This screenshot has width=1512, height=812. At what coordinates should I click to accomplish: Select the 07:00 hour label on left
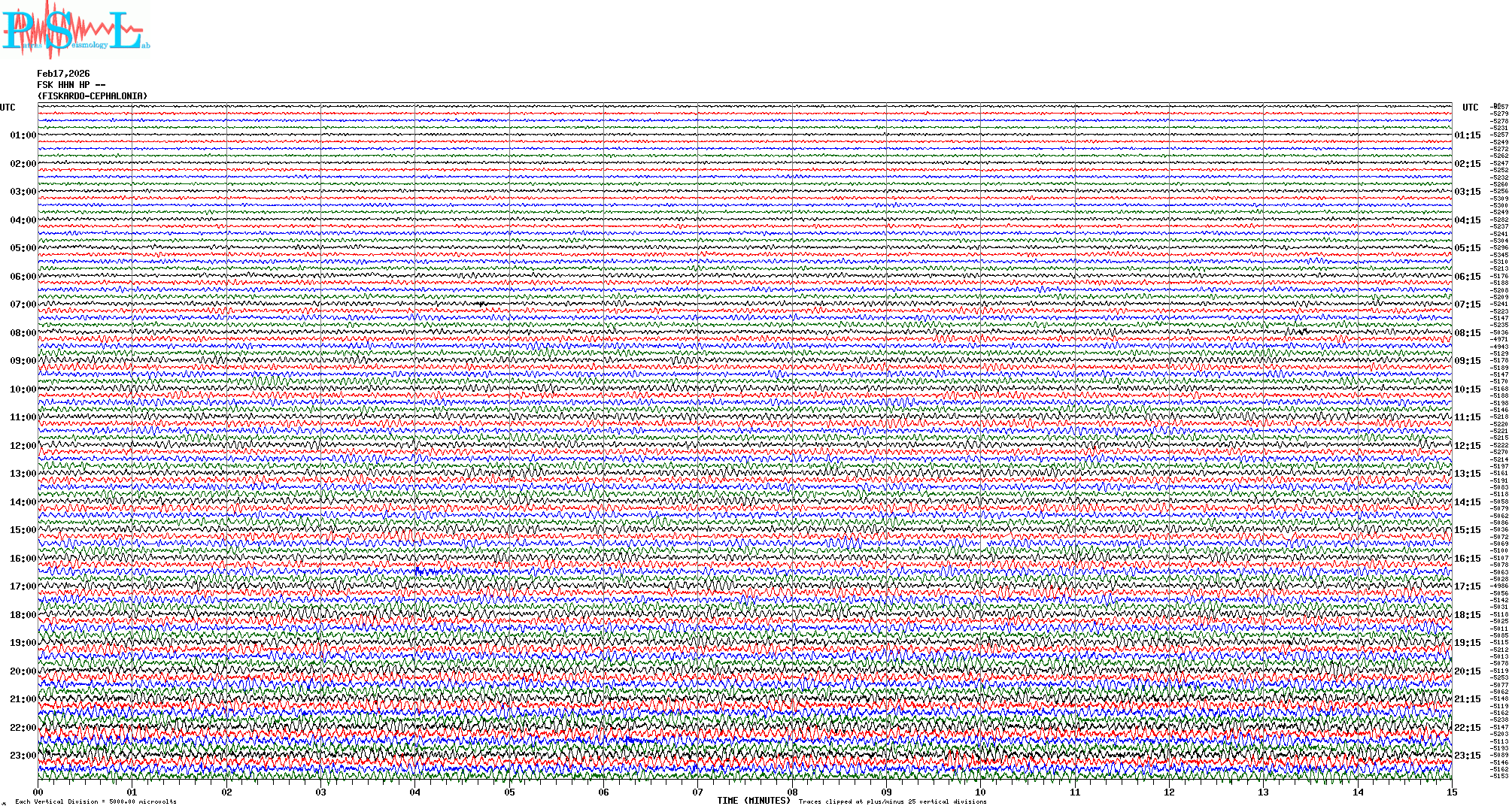click(x=23, y=304)
